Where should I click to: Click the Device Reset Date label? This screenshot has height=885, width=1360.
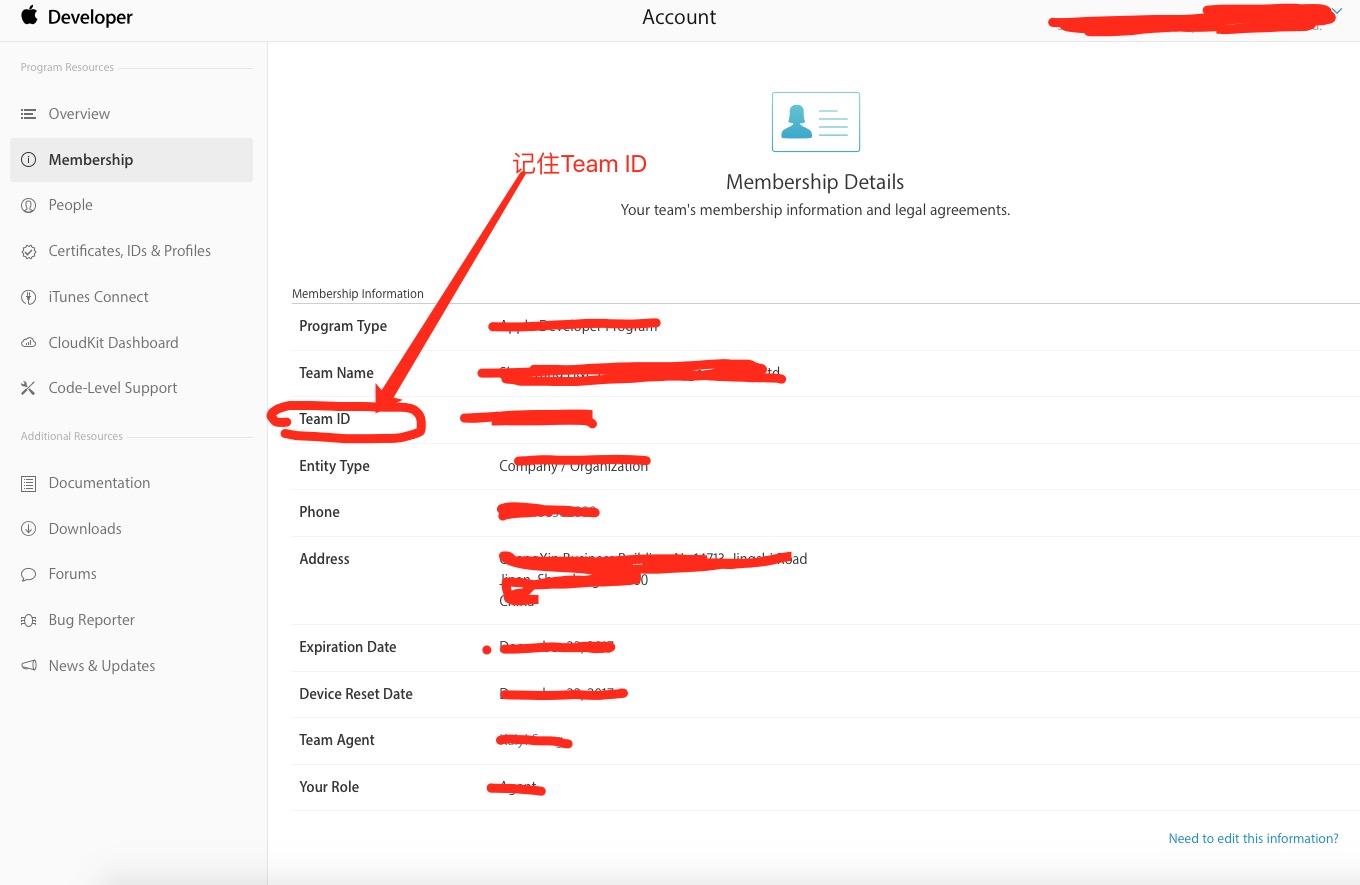tap(356, 694)
